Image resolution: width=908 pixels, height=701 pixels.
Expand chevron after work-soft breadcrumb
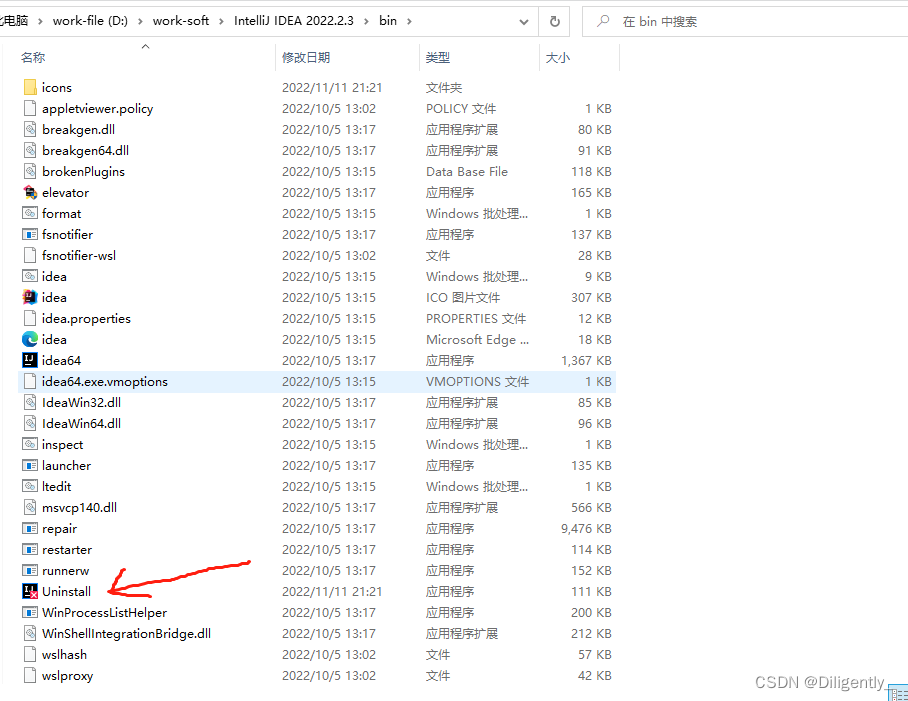click(221, 21)
